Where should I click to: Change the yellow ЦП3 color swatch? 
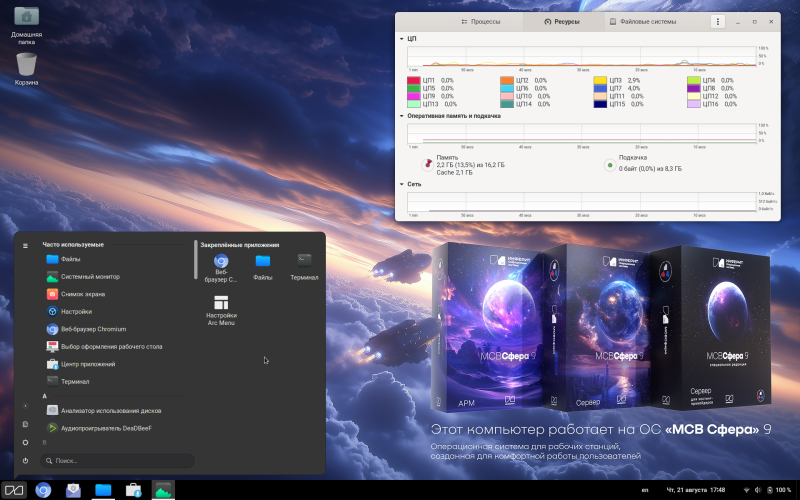601,80
